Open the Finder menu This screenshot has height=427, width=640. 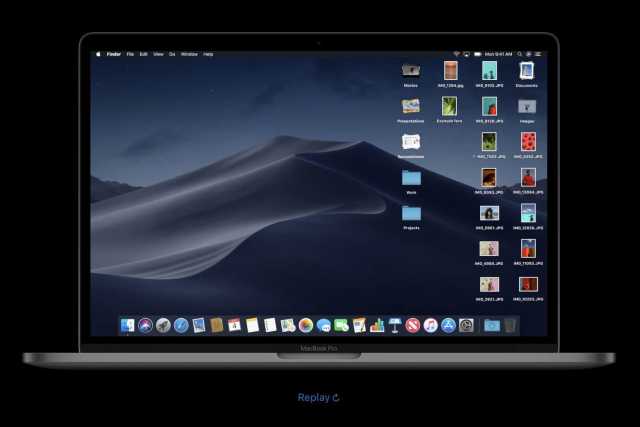click(113, 54)
